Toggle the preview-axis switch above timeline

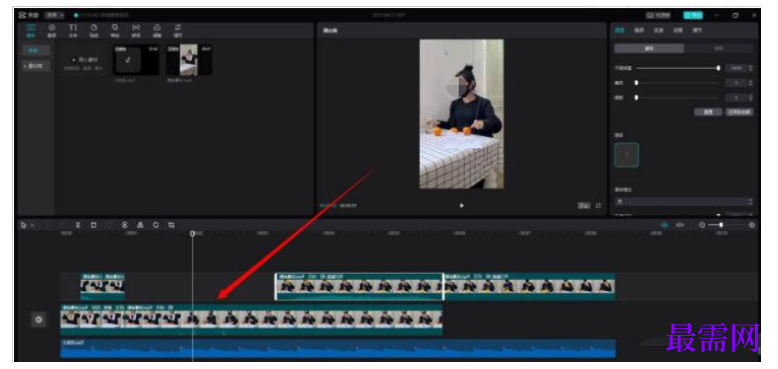click(680, 225)
